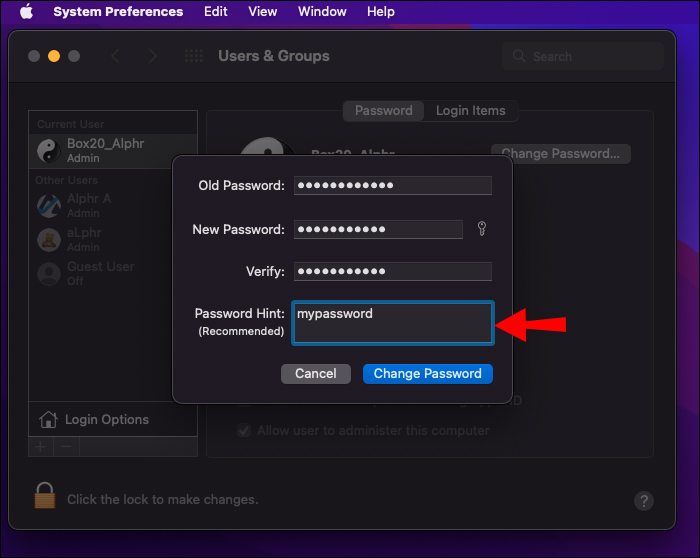Click the key icon beside New Password

481,230
